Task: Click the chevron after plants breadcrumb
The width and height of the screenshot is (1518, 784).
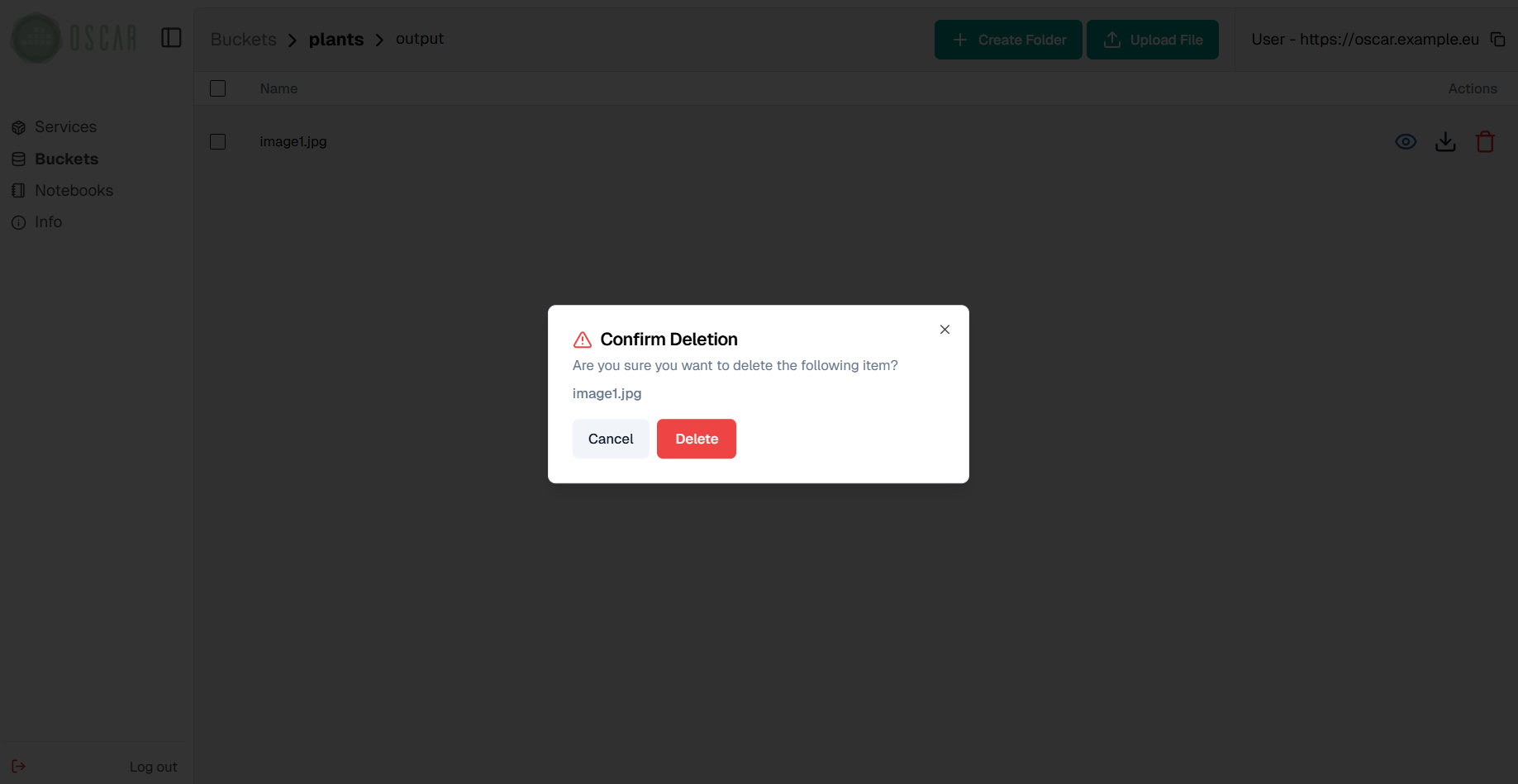Action: [x=379, y=40]
